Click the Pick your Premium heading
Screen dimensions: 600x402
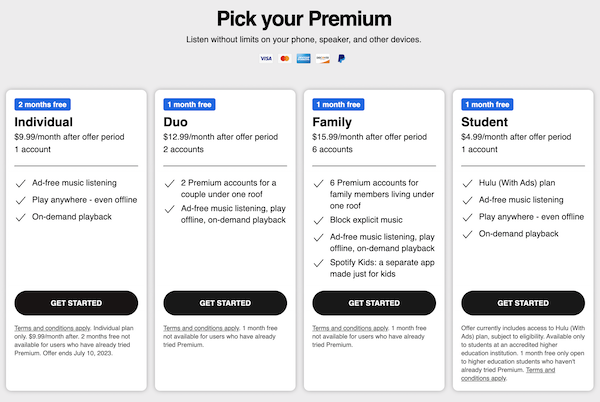point(300,18)
